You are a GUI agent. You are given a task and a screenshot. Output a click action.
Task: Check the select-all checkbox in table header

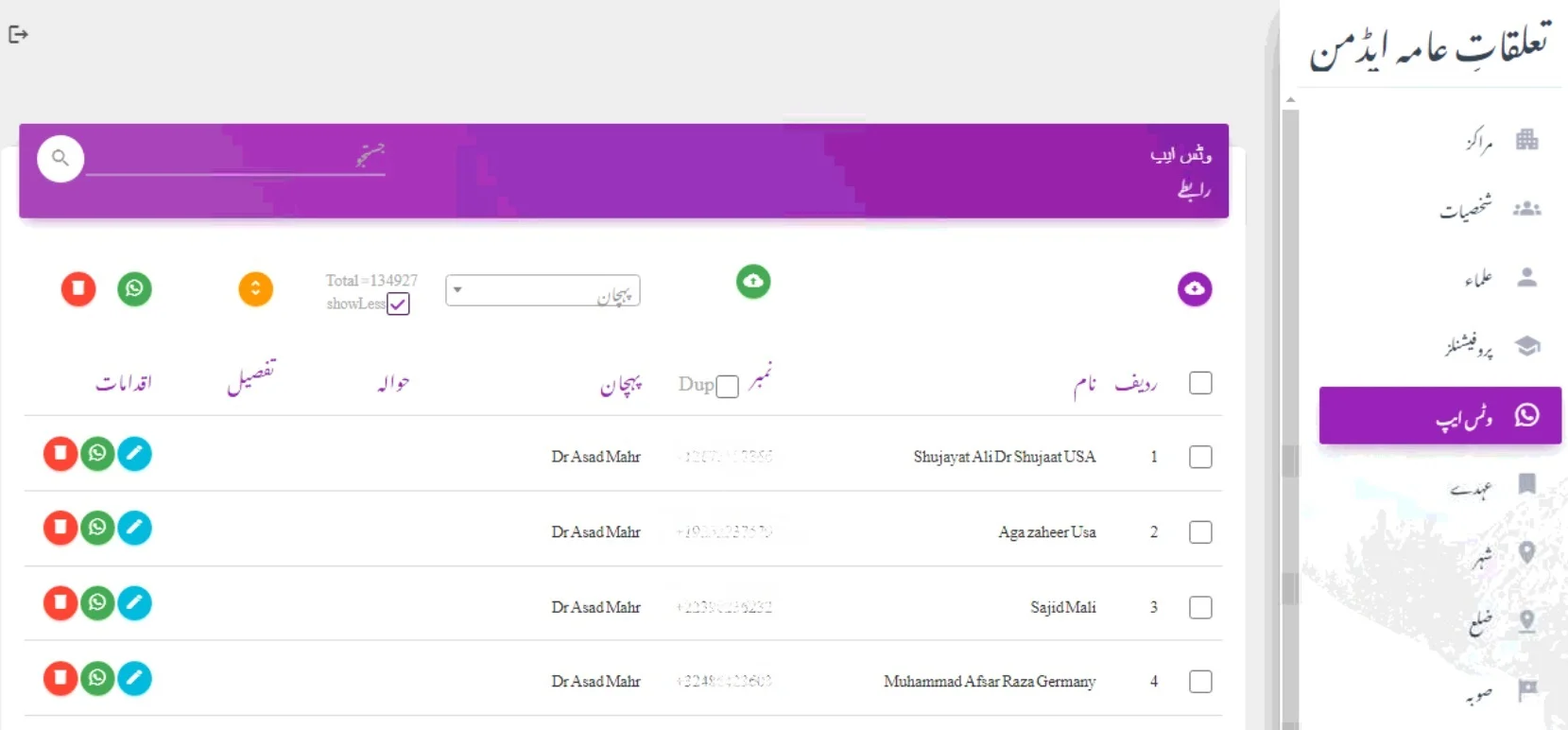click(x=1200, y=383)
